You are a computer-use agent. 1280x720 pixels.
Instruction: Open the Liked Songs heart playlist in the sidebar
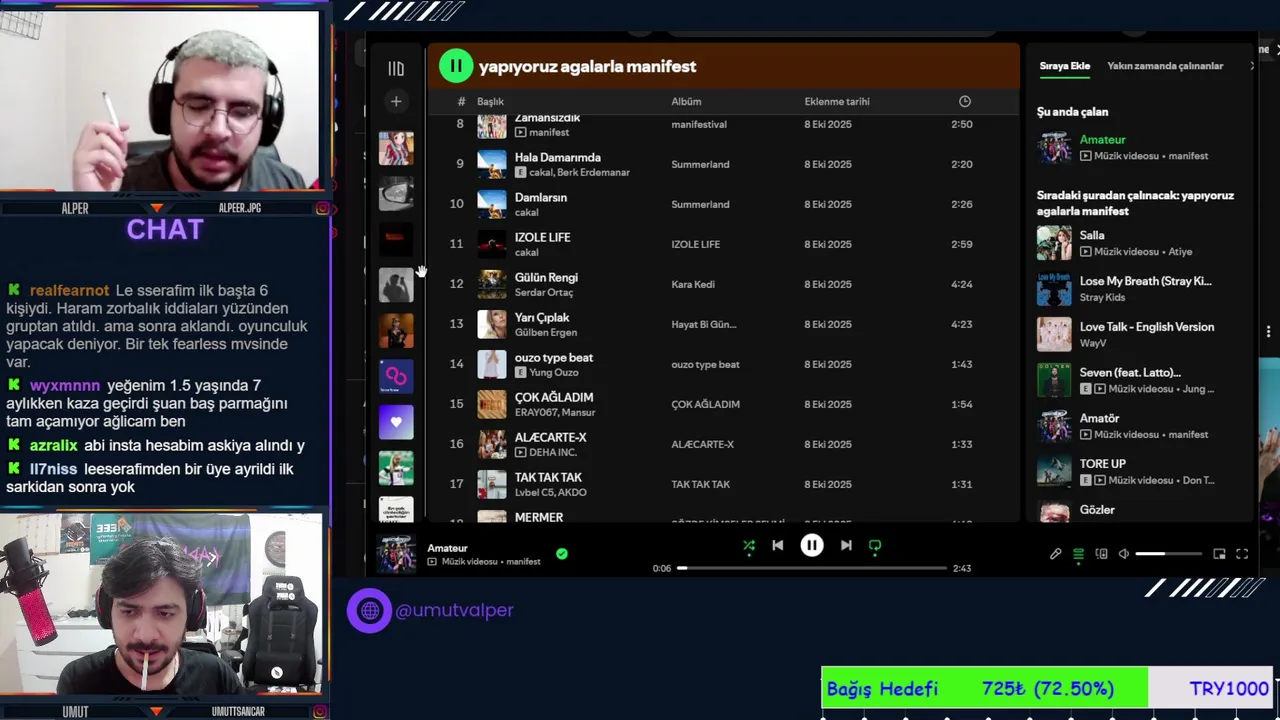point(396,422)
